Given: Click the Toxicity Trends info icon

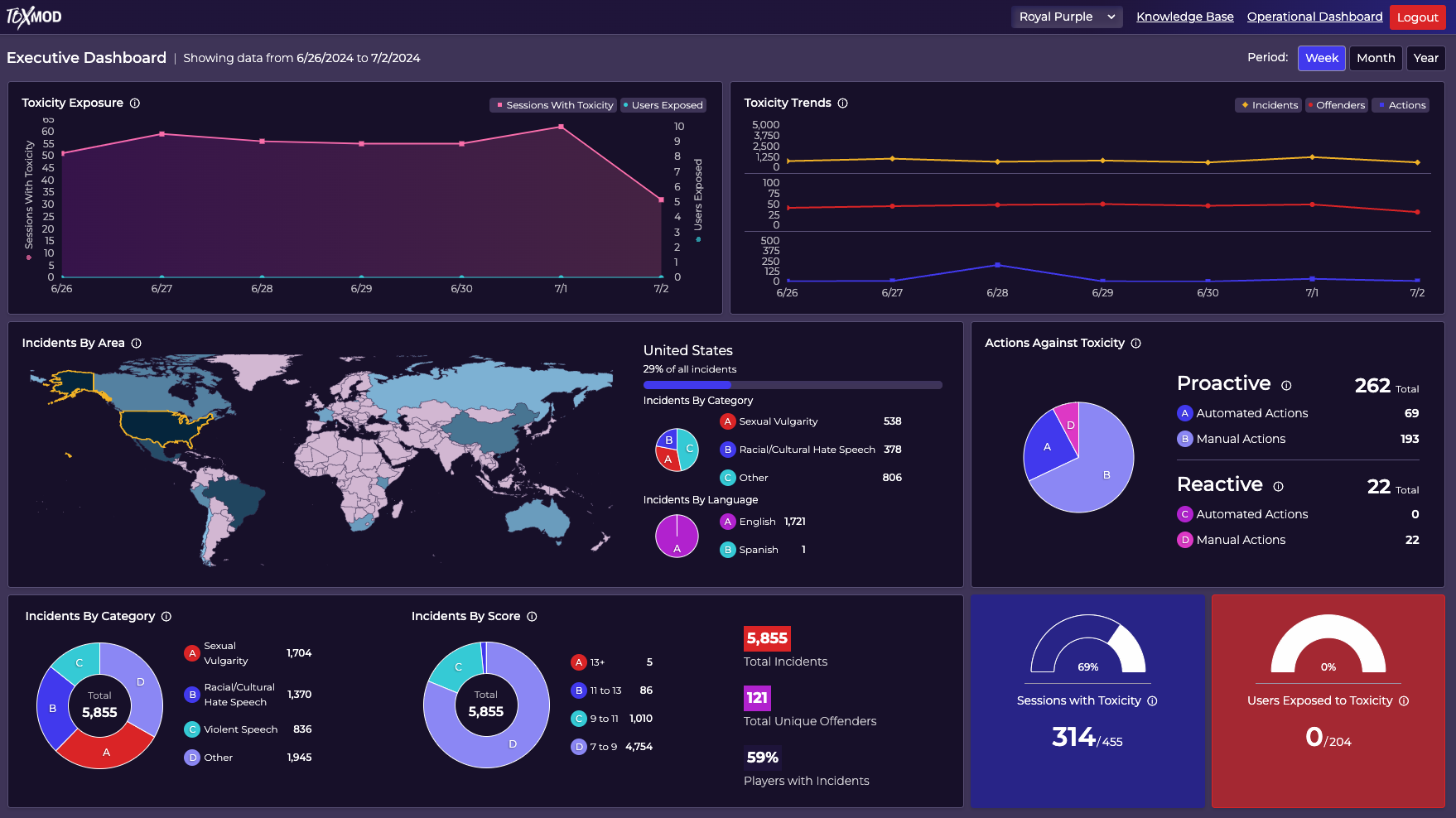Looking at the screenshot, I should [x=843, y=103].
